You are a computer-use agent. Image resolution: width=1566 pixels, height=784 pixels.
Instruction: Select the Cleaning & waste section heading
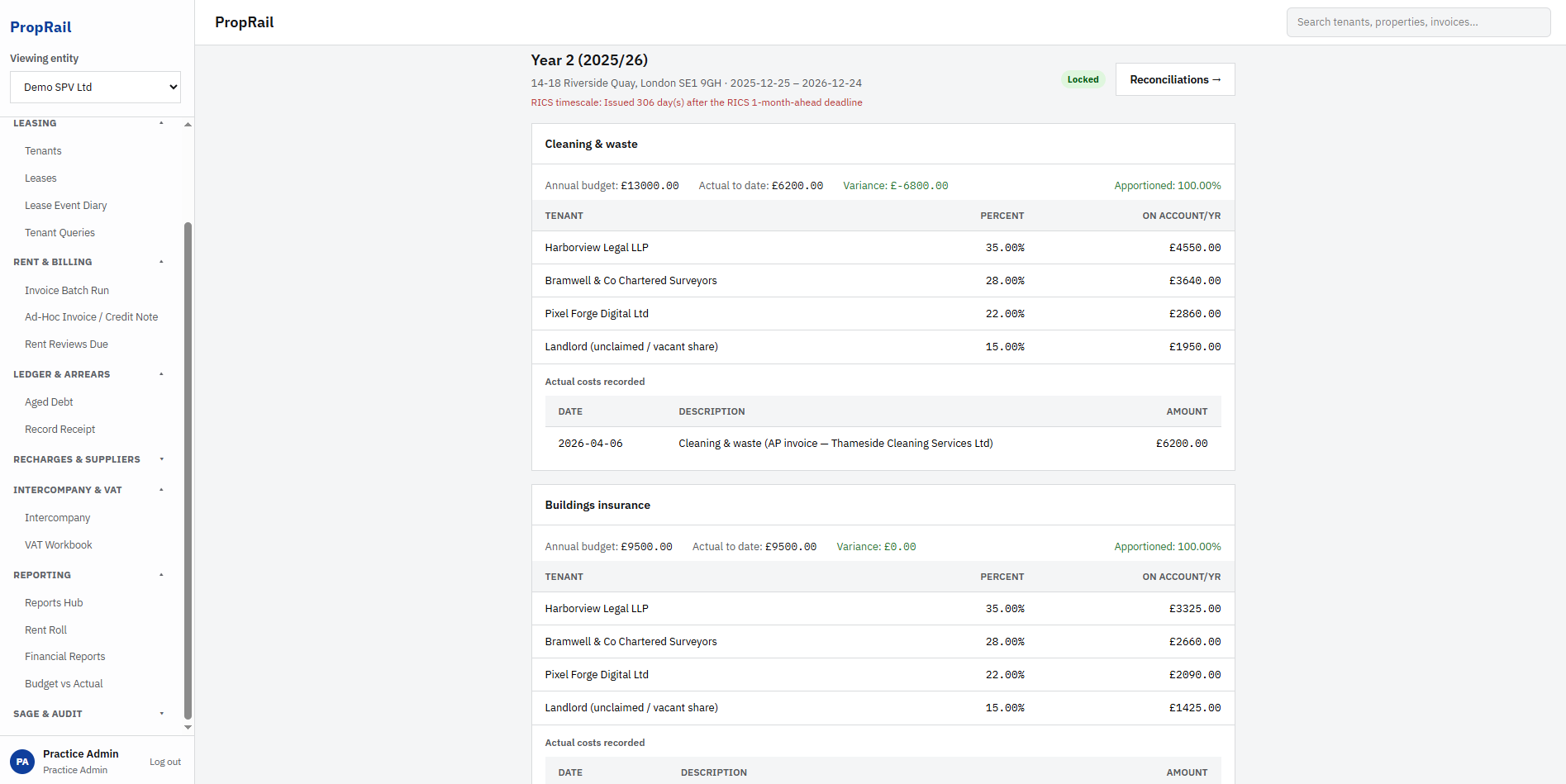(591, 144)
